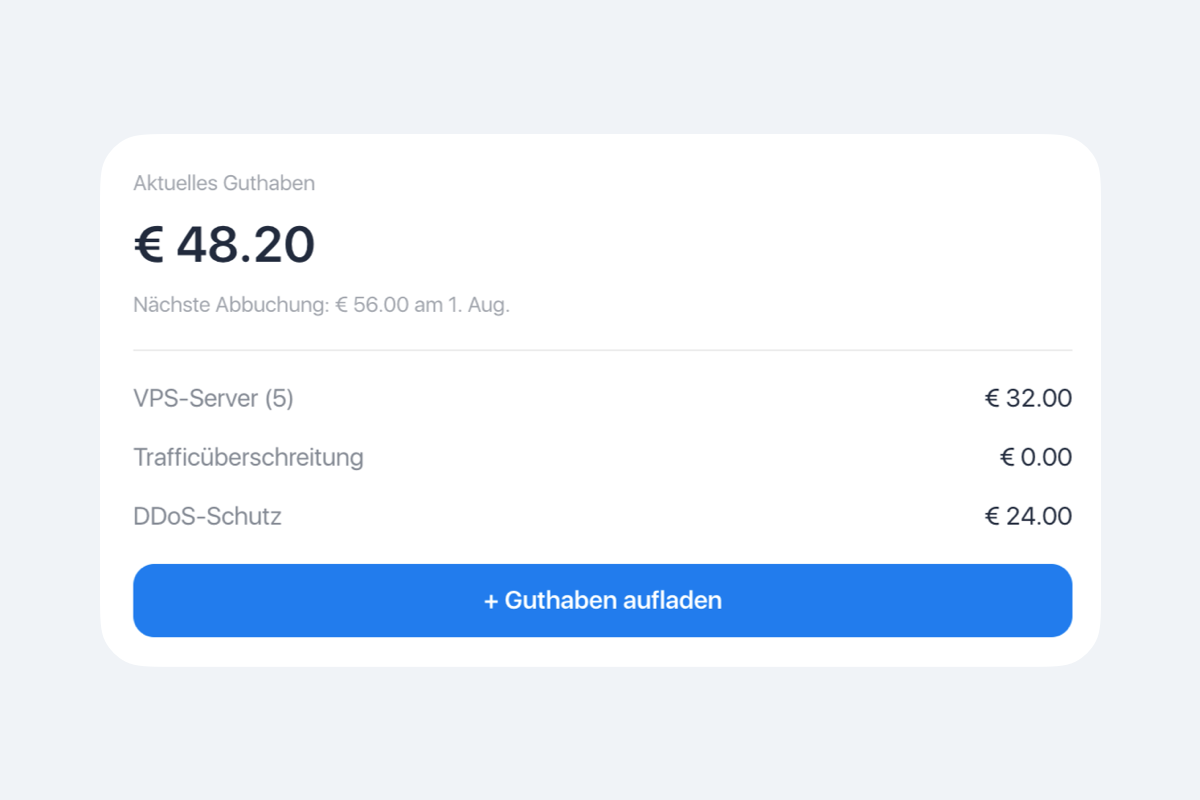Click the plus sign on the aufladen button
This screenshot has width=1200, height=800.
coord(491,601)
